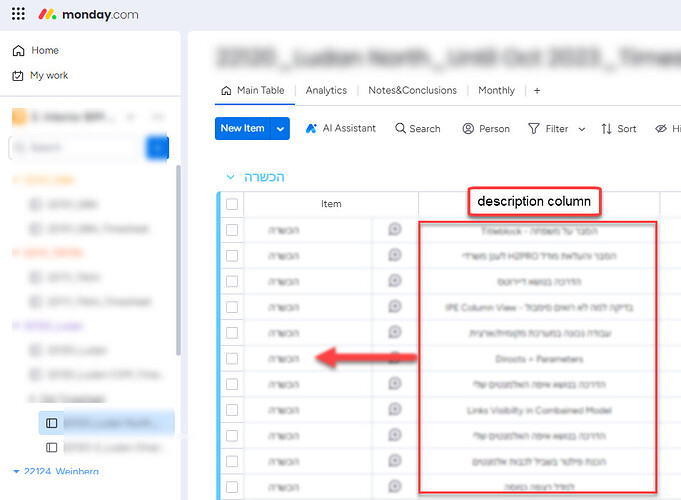Open conversation bubble for the H2PRO row
The width and height of the screenshot is (681, 500).
[395, 255]
